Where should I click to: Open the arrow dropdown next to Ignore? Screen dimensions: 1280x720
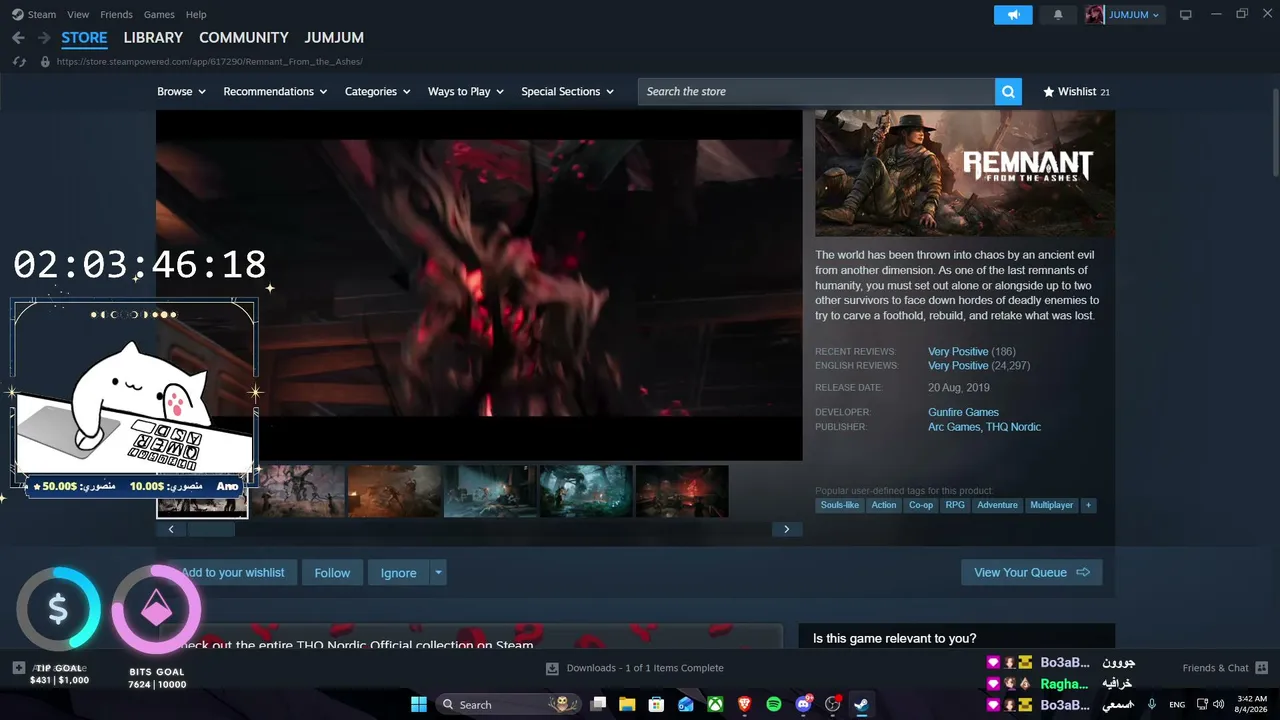tap(437, 573)
